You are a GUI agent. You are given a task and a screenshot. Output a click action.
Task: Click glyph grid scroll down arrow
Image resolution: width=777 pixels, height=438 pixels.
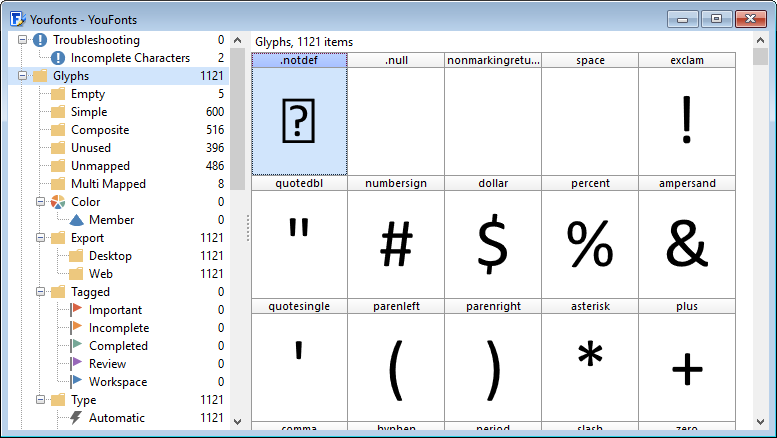761,422
